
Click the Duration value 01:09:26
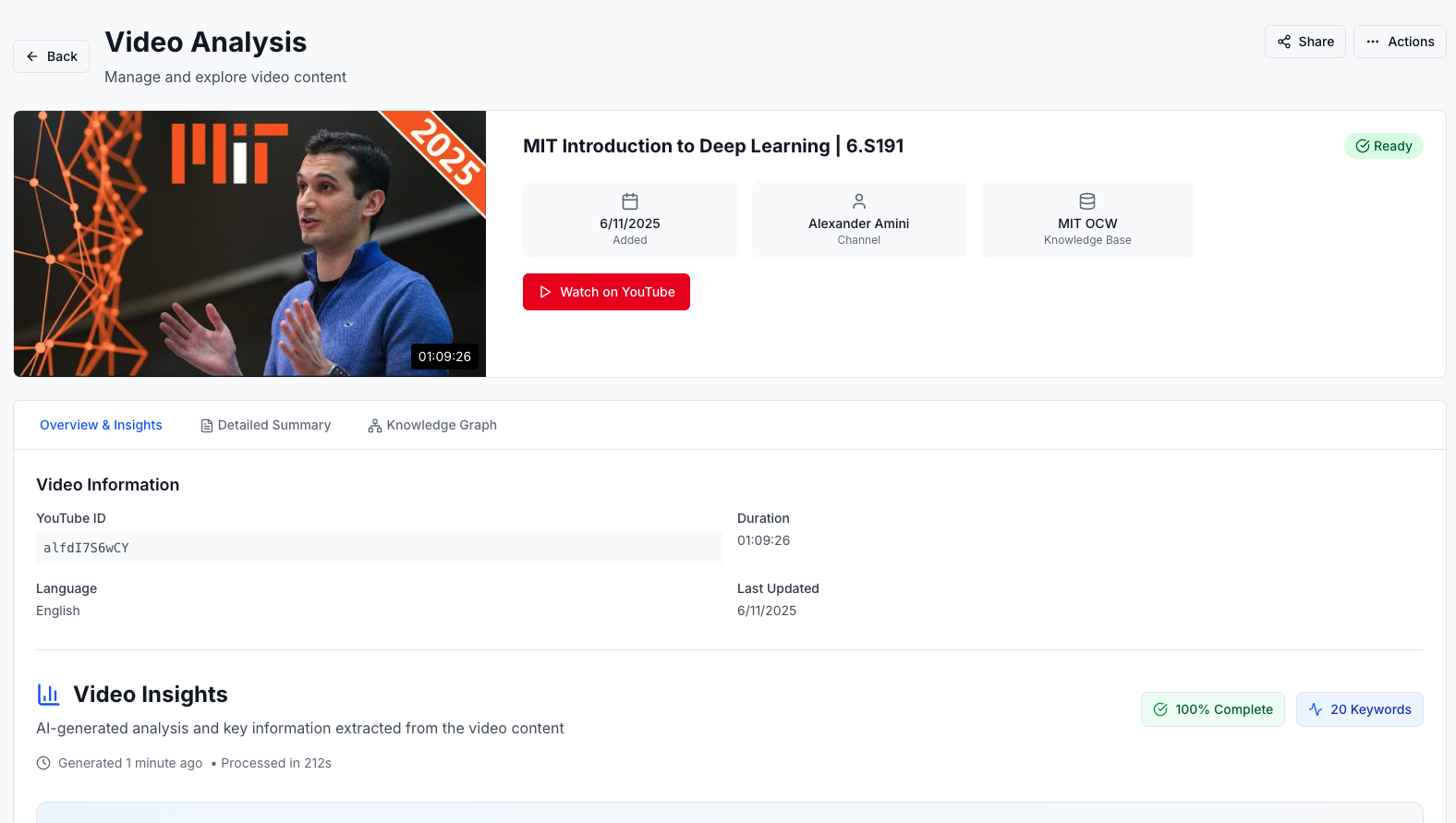tap(763, 540)
